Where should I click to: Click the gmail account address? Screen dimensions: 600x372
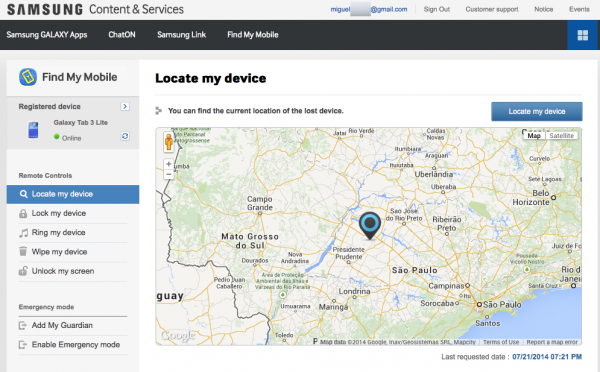[369, 9]
